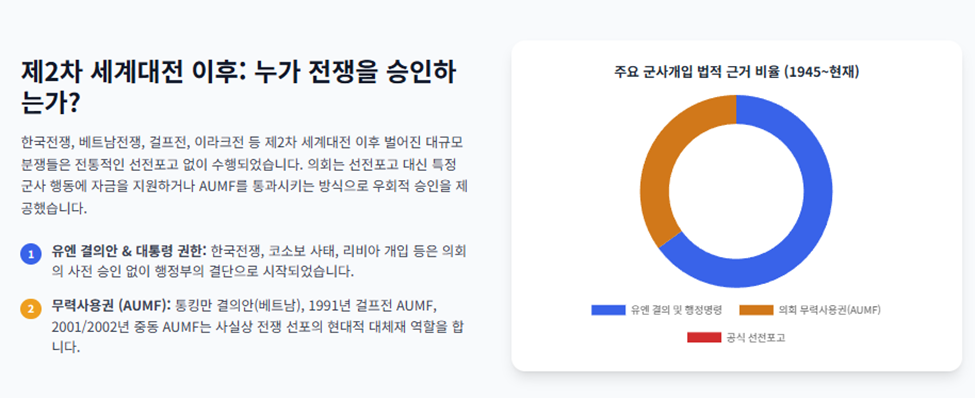Click the blue number 1 badge

point(30,254)
